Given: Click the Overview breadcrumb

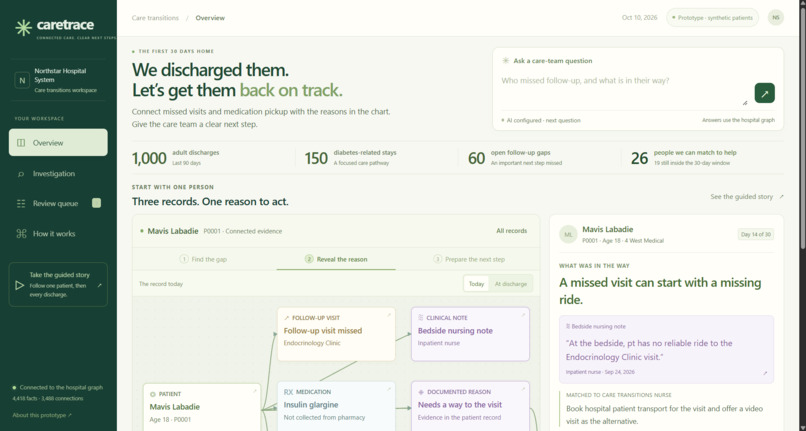Looking at the screenshot, I should pyautogui.click(x=210, y=18).
